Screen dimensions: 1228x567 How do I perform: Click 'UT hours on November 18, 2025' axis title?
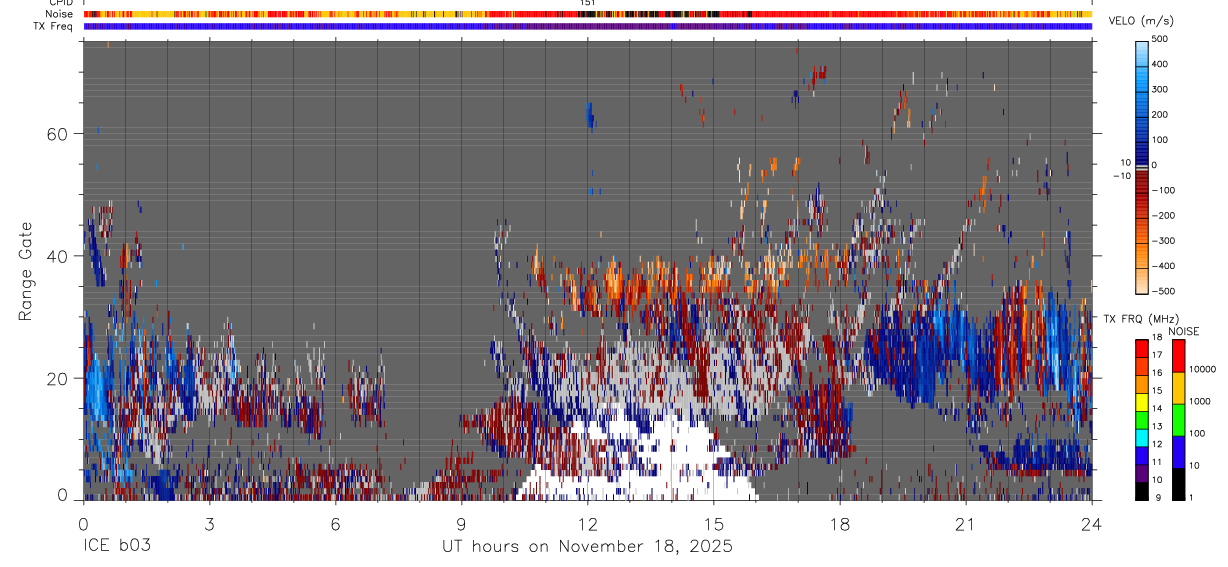tap(588, 547)
